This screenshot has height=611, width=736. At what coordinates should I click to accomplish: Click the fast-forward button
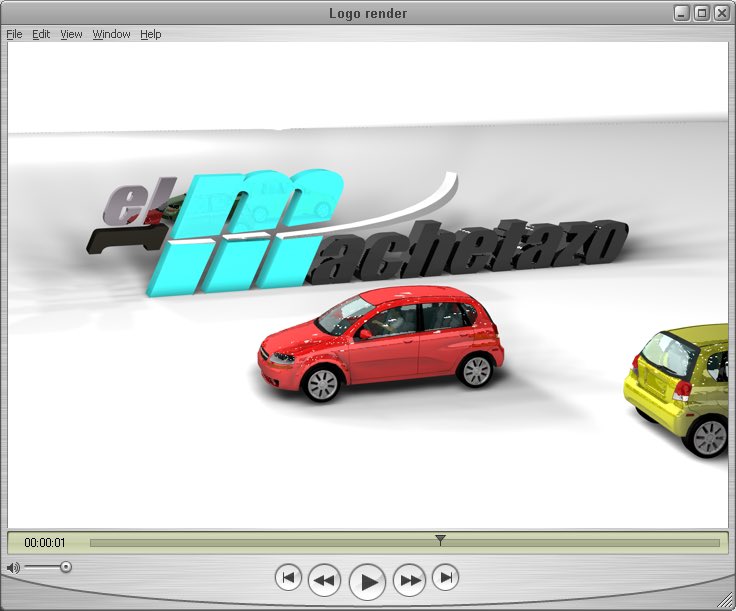click(x=409, y=580)
